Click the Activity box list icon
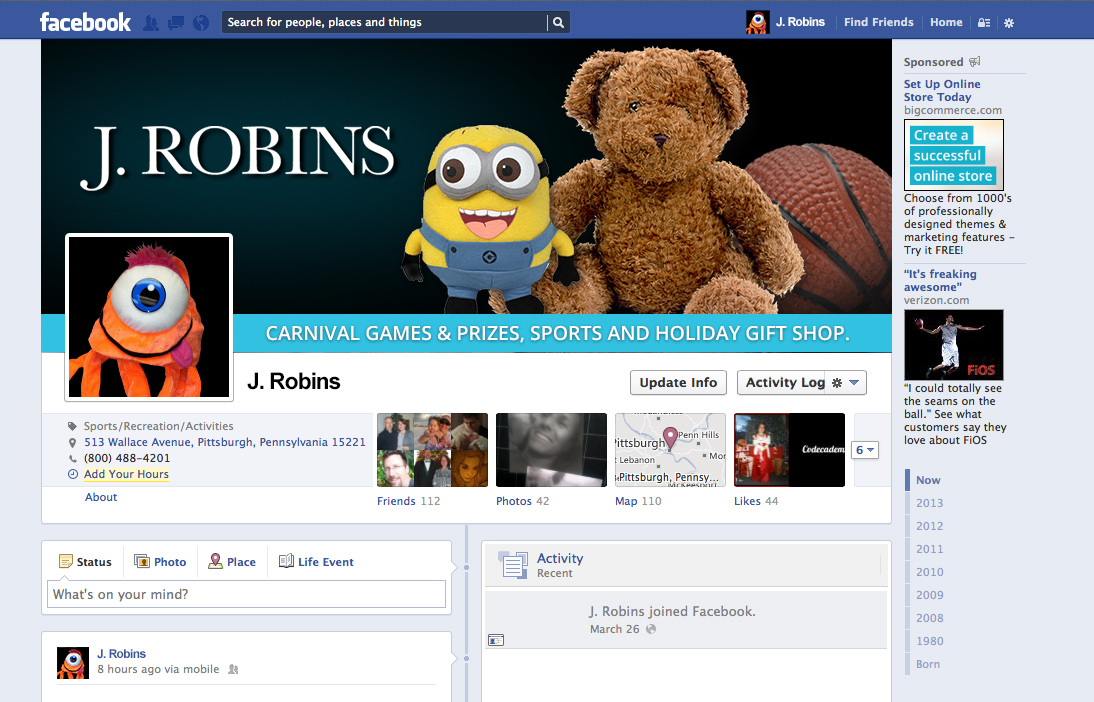Screen dimensions: 1094x702 coord(513,565)
